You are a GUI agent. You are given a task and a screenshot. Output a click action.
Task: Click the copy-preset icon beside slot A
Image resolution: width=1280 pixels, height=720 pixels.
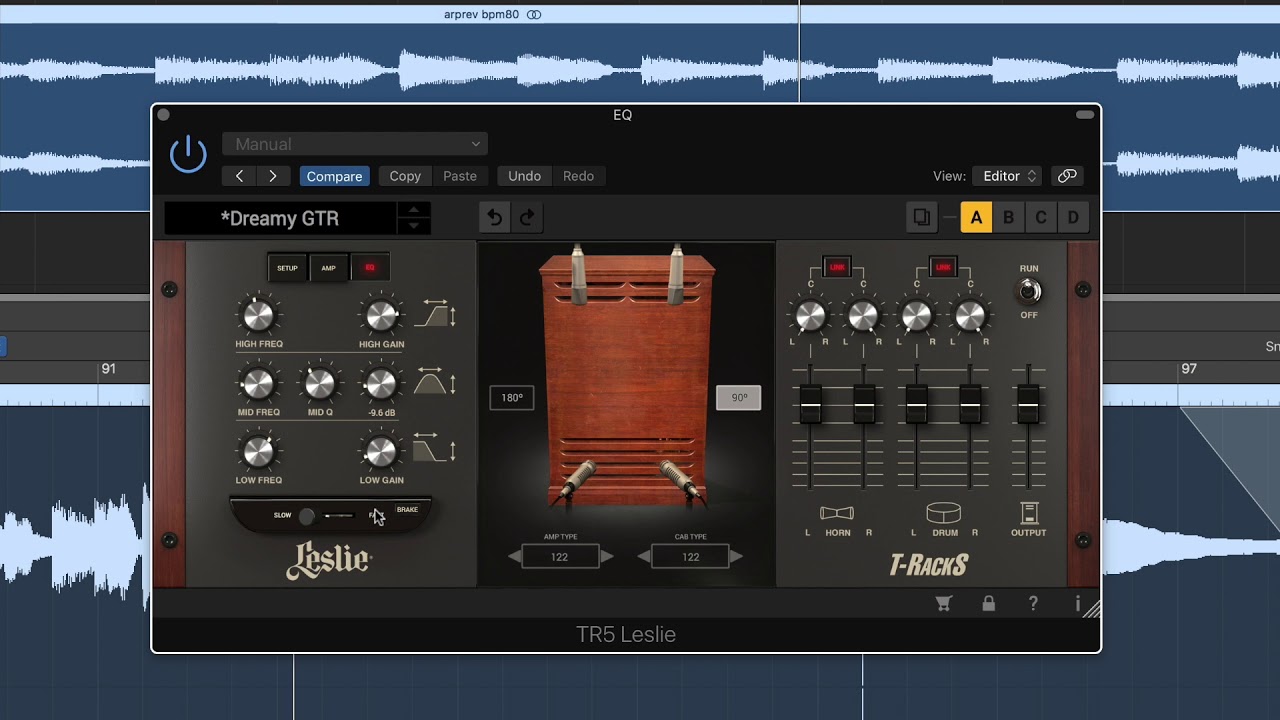pyautogui.click(x=922, y=217)
